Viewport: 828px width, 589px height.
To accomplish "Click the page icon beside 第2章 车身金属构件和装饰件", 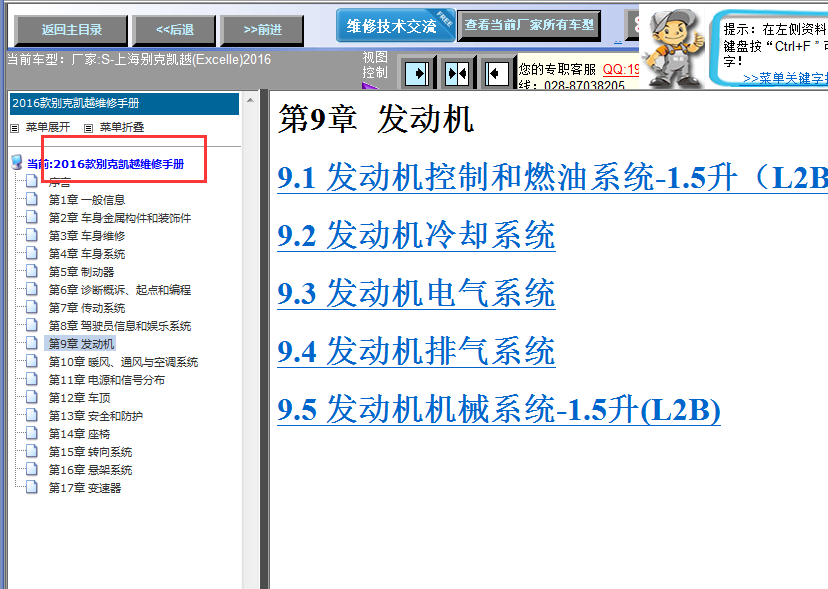I will [32, 217].
